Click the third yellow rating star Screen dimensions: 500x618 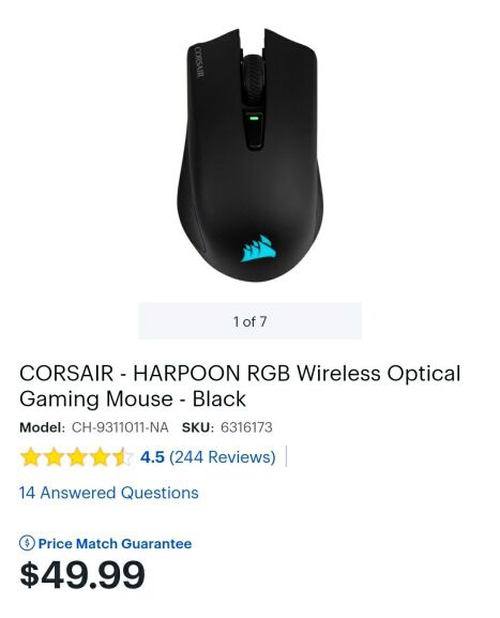77,457
